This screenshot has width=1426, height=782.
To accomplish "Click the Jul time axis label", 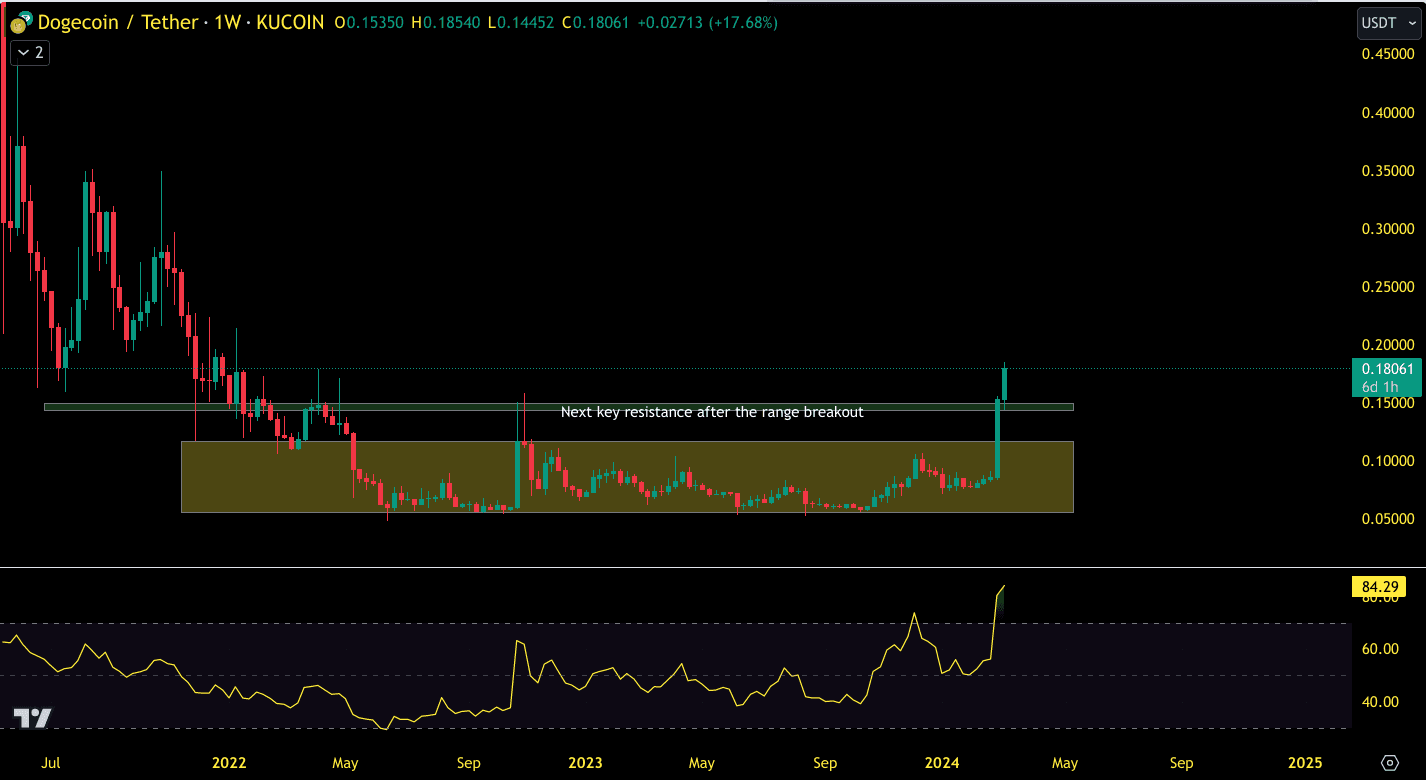I will pos(51,763).
